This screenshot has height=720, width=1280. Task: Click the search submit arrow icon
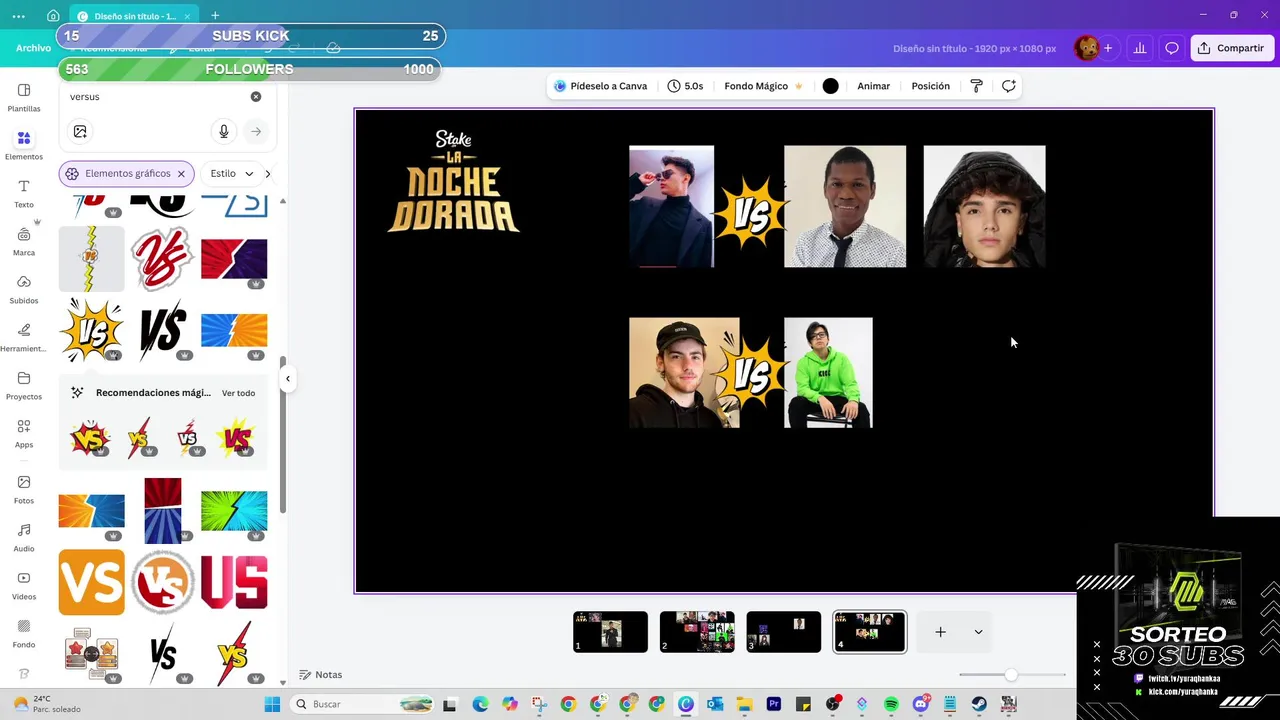pos(256,131)
